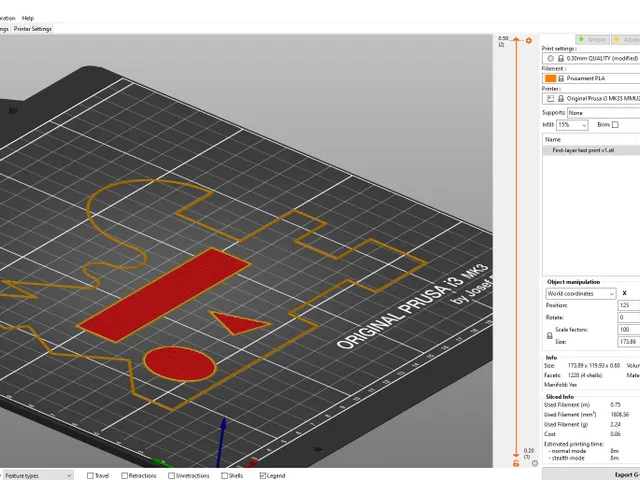Click the Export G-code button
640x480 pixels.
click(591, 475)
